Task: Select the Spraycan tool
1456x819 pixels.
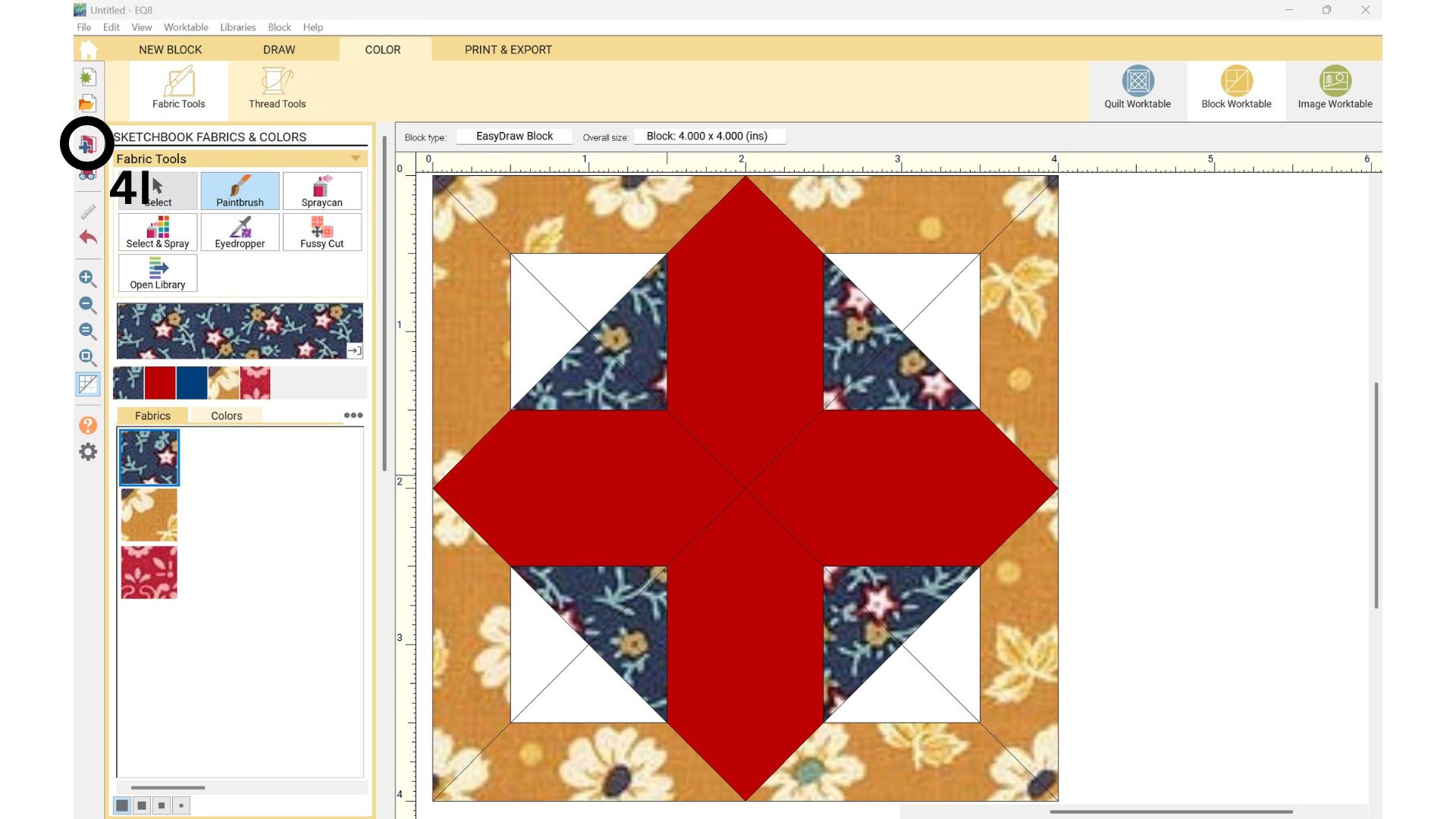Action: coord(322,191)
